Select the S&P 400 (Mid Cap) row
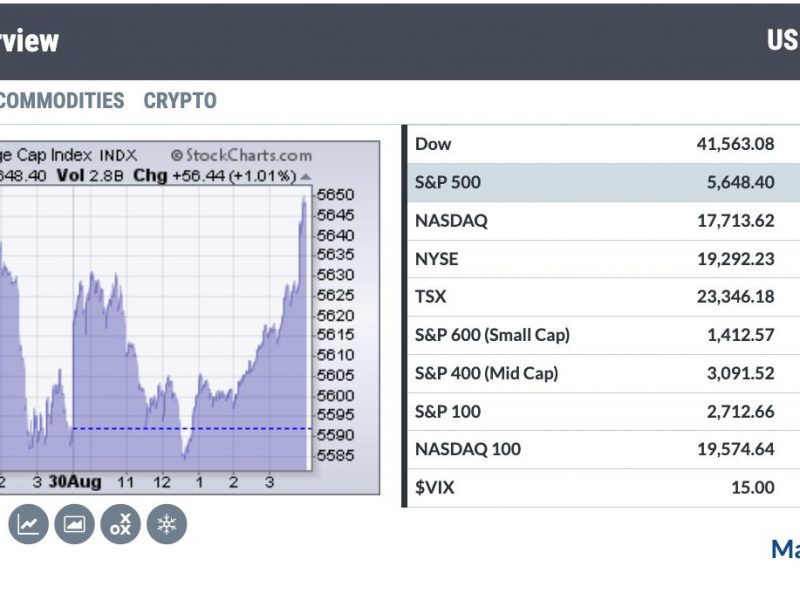The height and width of the screenshot is (600, 800). [x=604, y=373]
